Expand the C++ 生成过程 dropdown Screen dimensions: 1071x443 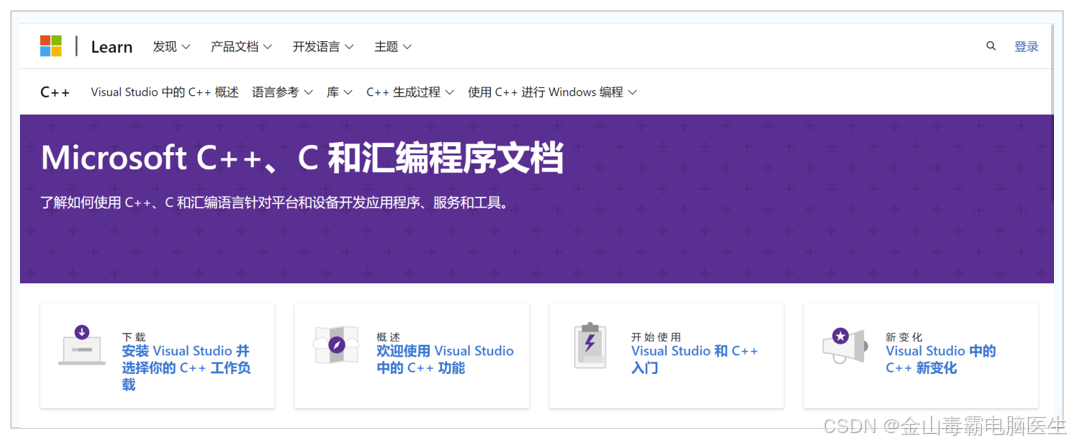pos(410,92)
